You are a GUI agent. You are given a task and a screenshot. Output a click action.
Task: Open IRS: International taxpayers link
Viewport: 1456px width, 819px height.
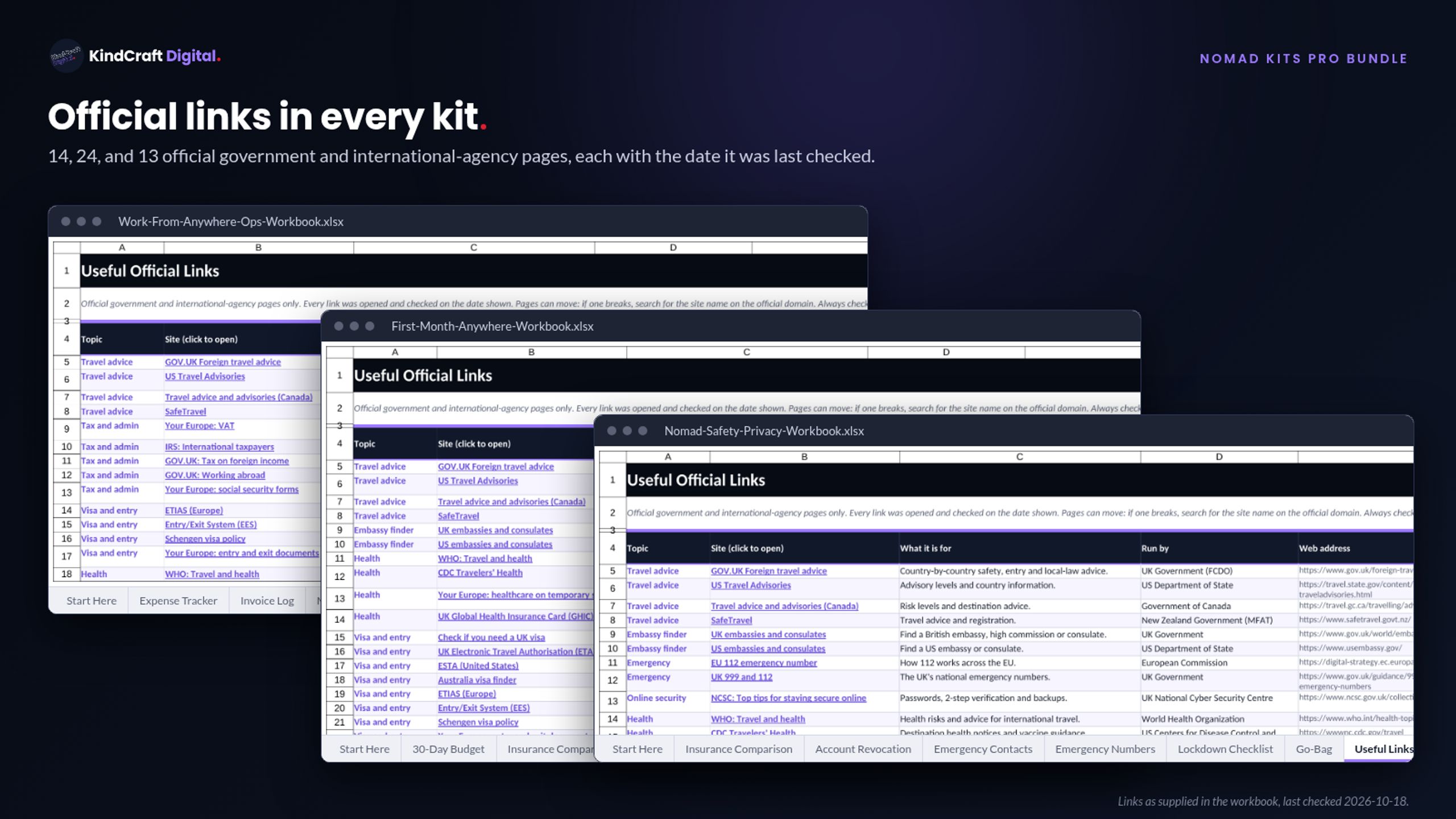[219, 446]
